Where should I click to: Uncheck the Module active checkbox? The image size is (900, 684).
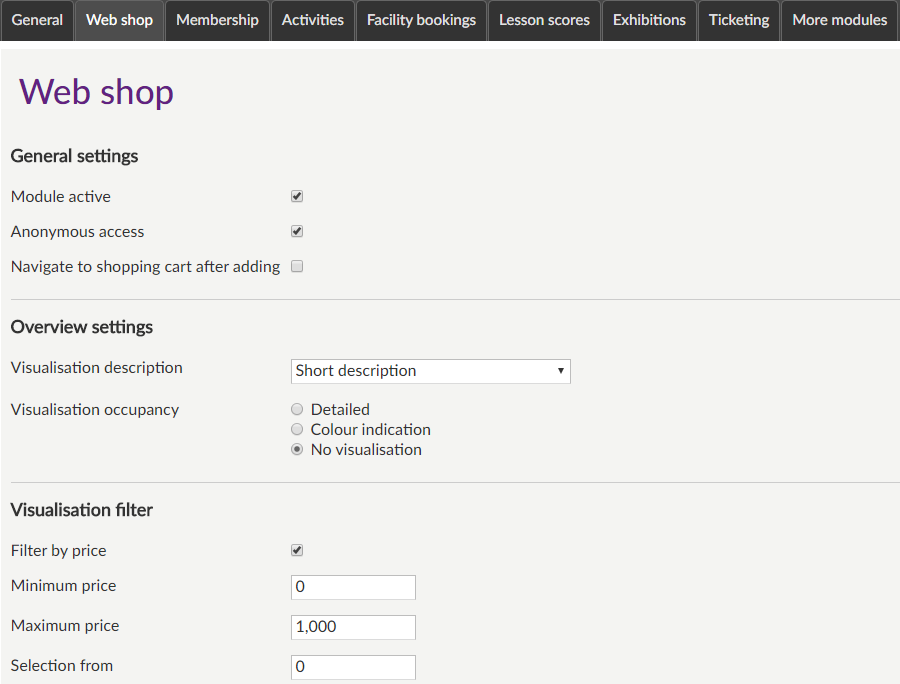point(297,197)
